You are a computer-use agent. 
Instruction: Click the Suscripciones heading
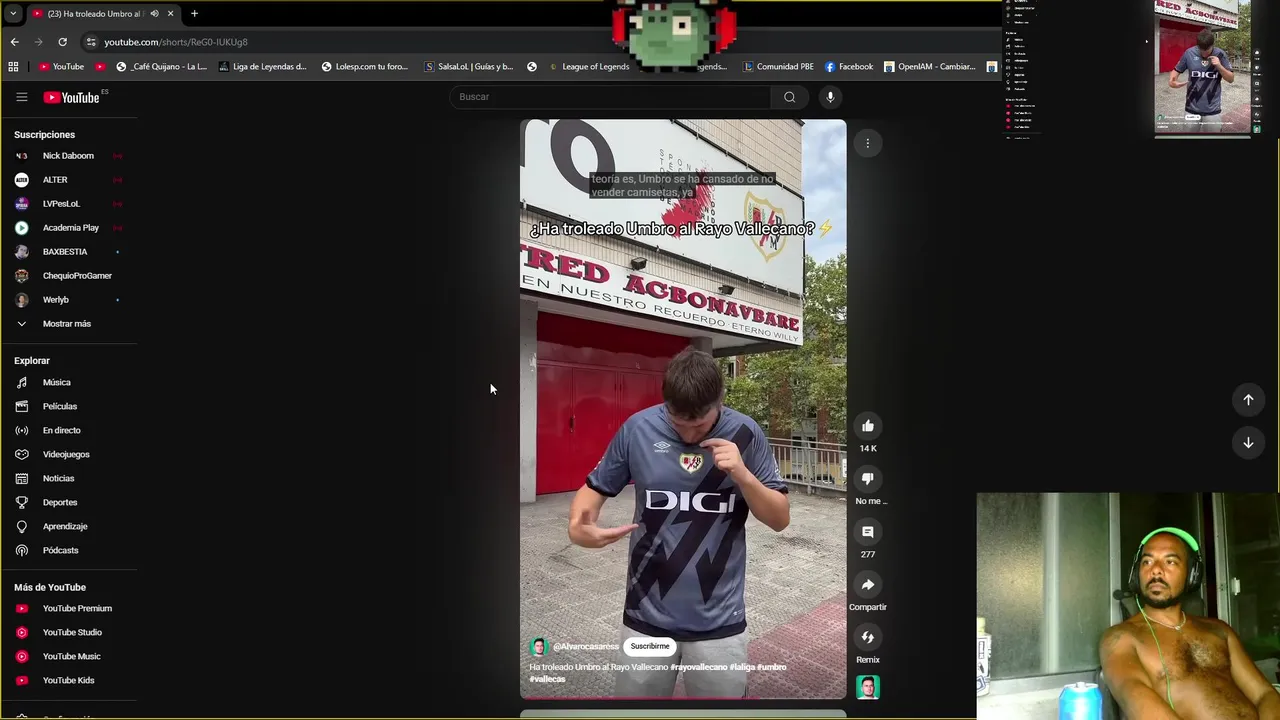click(44, 135)
